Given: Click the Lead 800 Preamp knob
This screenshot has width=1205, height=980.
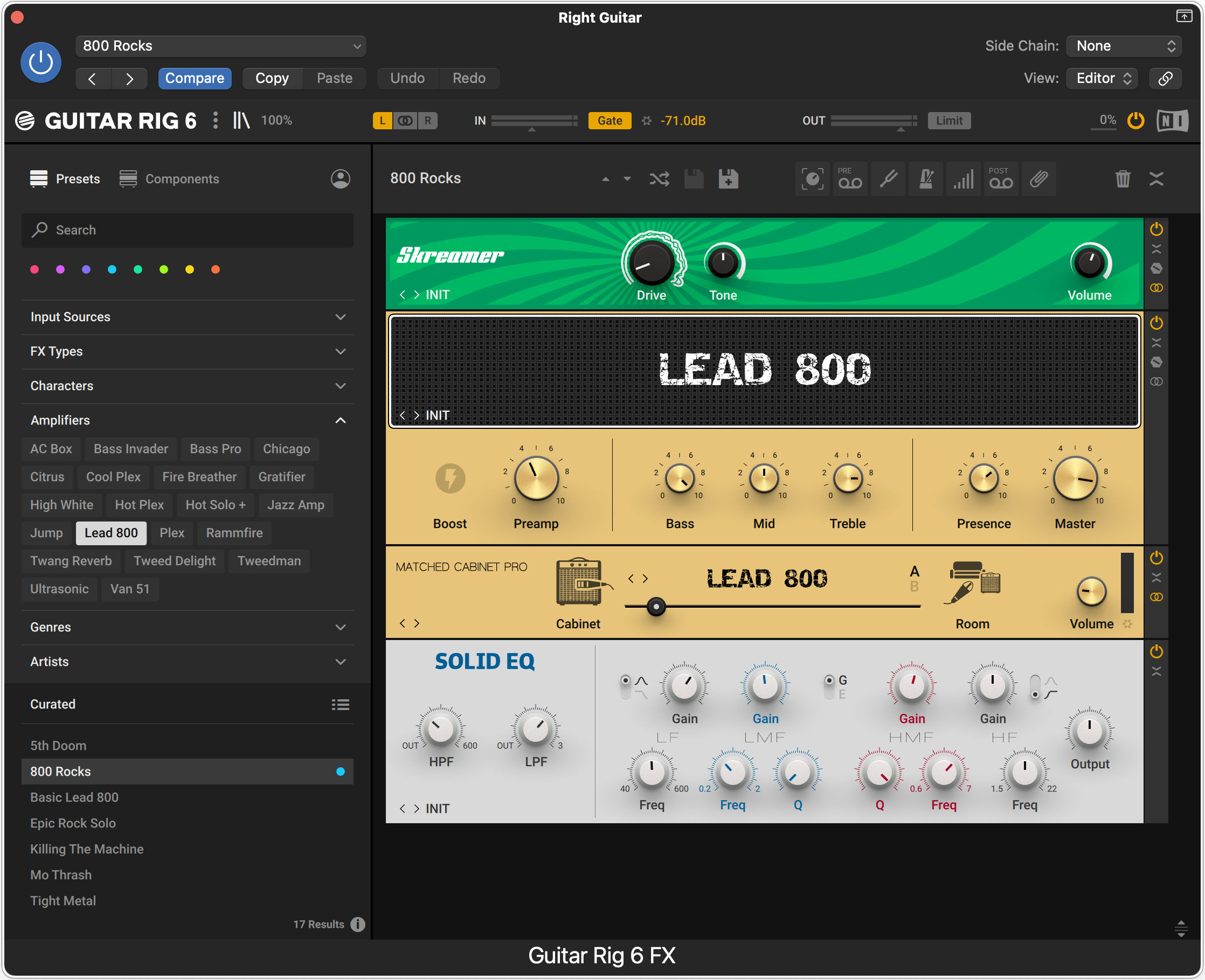Looking at the screenshot, I should click(x=536, y=479).
